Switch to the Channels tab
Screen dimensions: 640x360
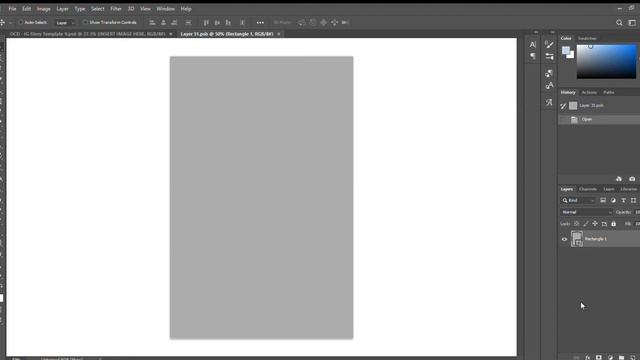(588, 189)
